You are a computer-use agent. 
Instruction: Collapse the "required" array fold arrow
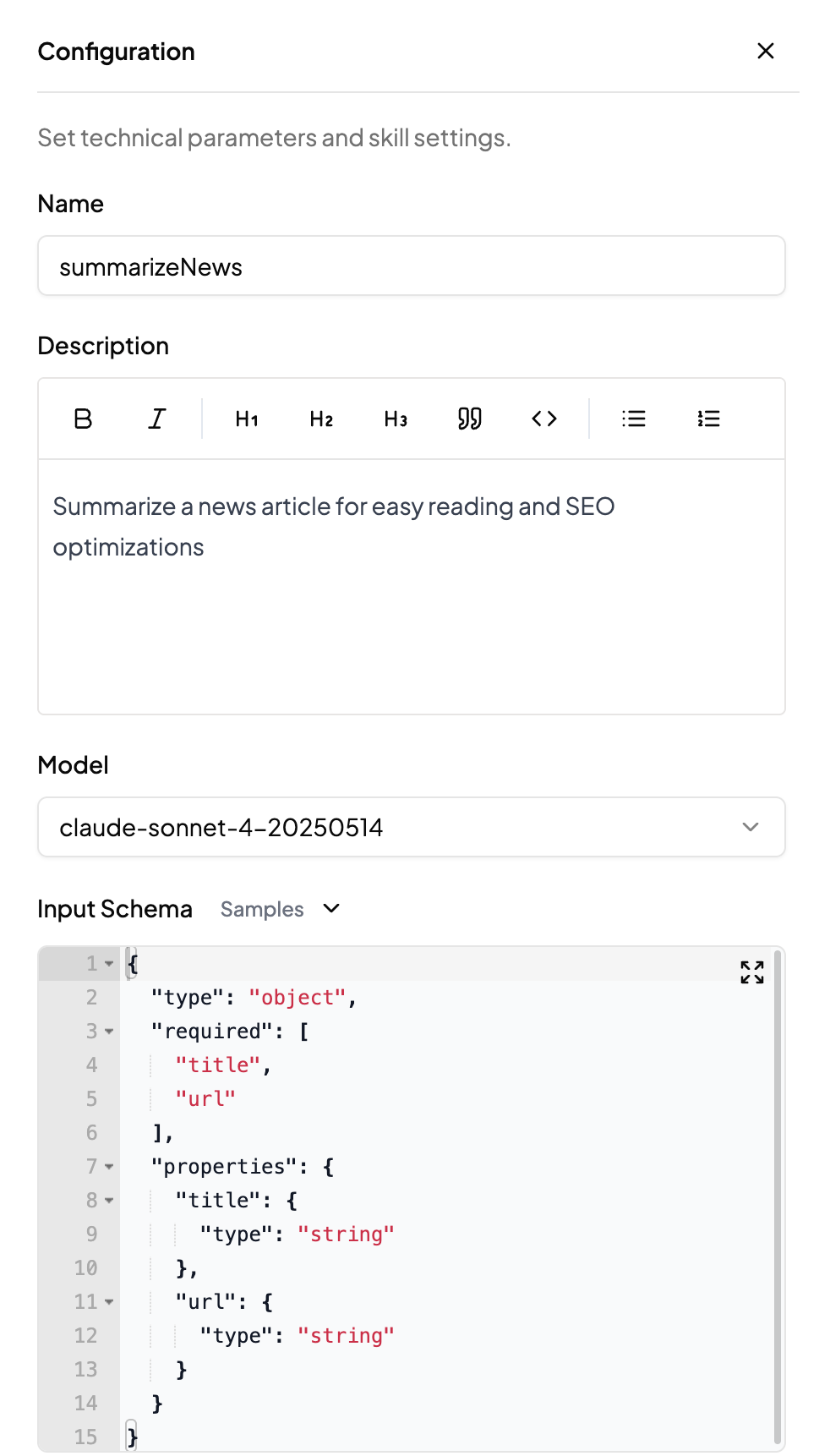click(109, 1032)
